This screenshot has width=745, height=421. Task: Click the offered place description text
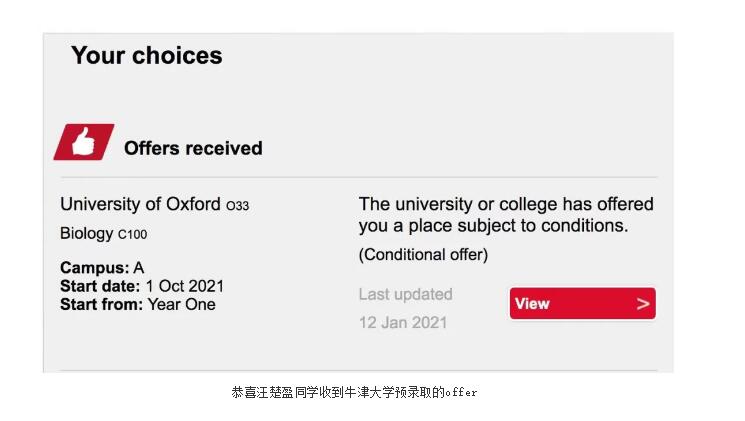coord(505,215)
